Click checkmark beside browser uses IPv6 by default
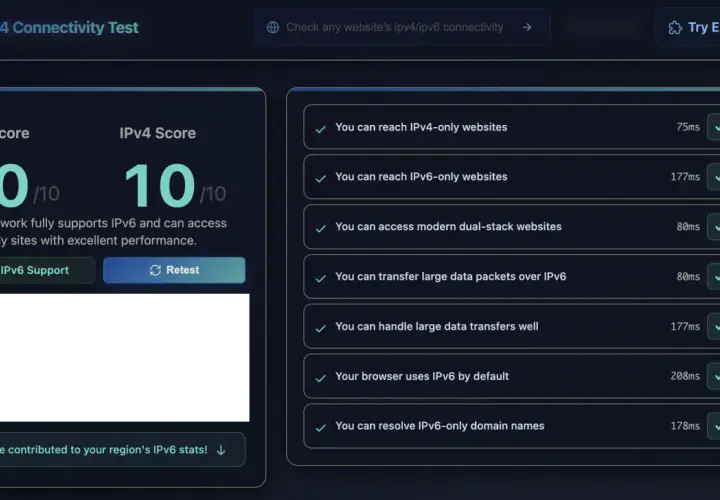 click(x=321, y=378)
